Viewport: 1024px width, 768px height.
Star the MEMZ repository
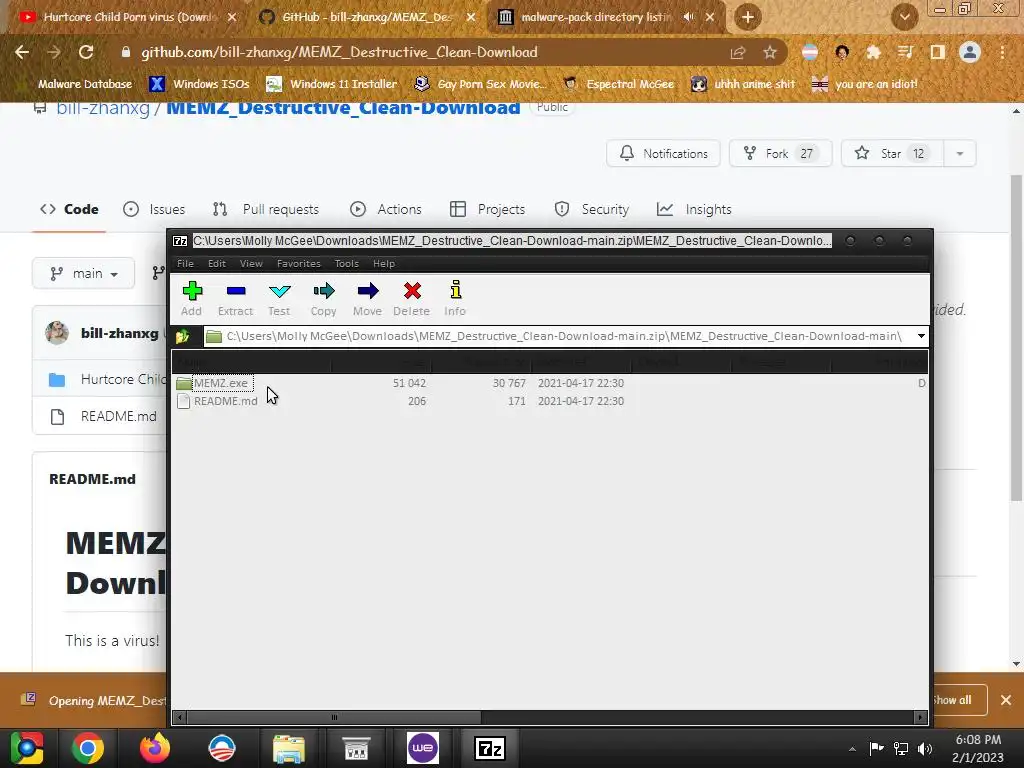892,153
